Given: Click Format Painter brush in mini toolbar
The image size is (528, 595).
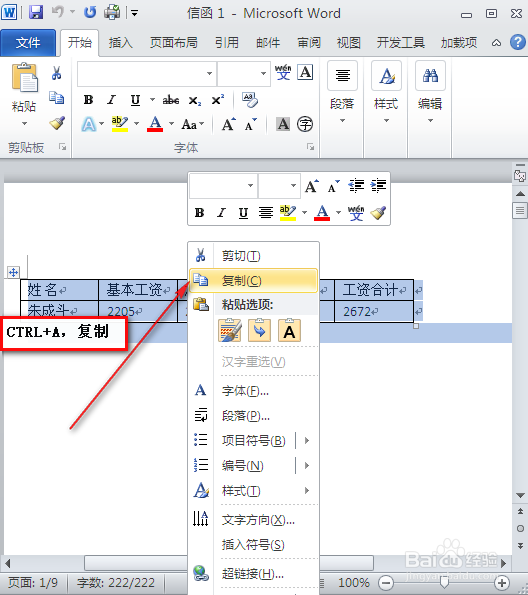Looking at the screenshot, I should point(378,212).
